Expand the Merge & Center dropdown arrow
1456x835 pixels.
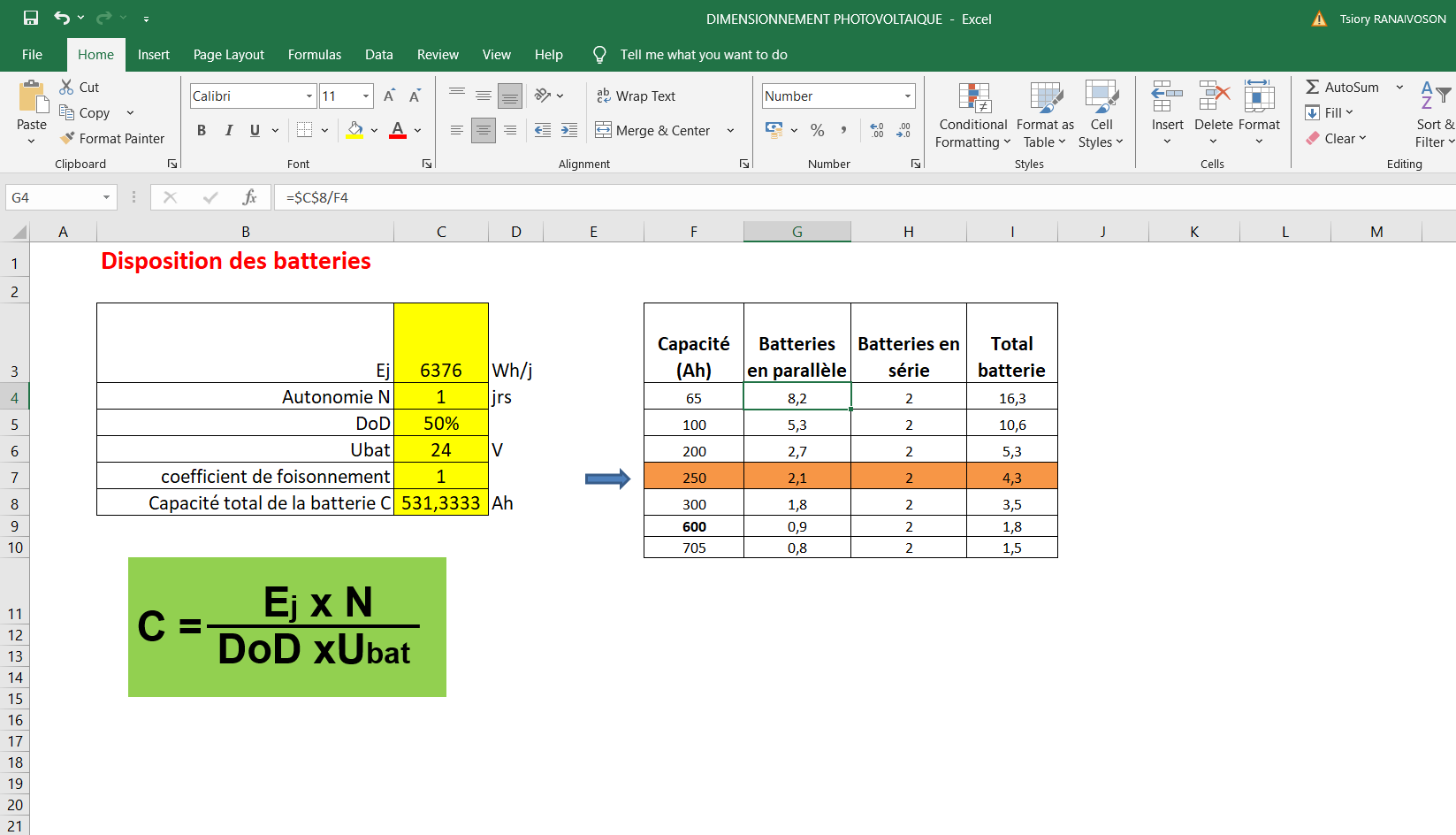point(730,130)
